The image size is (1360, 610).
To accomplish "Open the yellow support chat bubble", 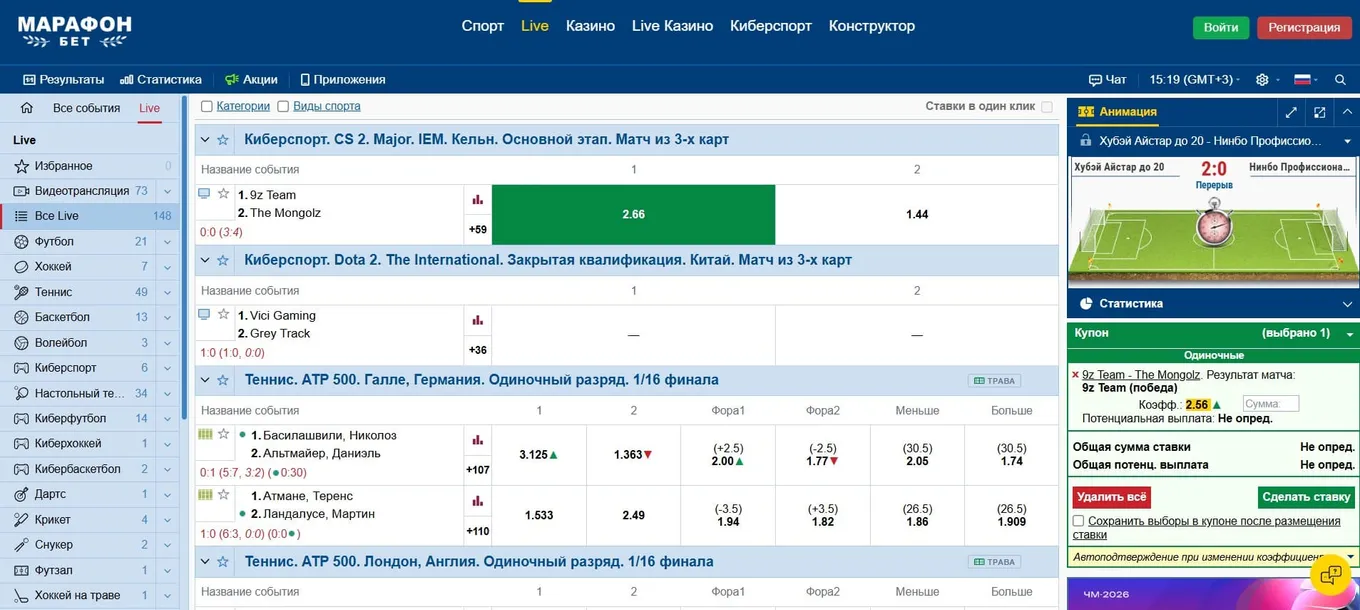I will tap(1330, 575).
